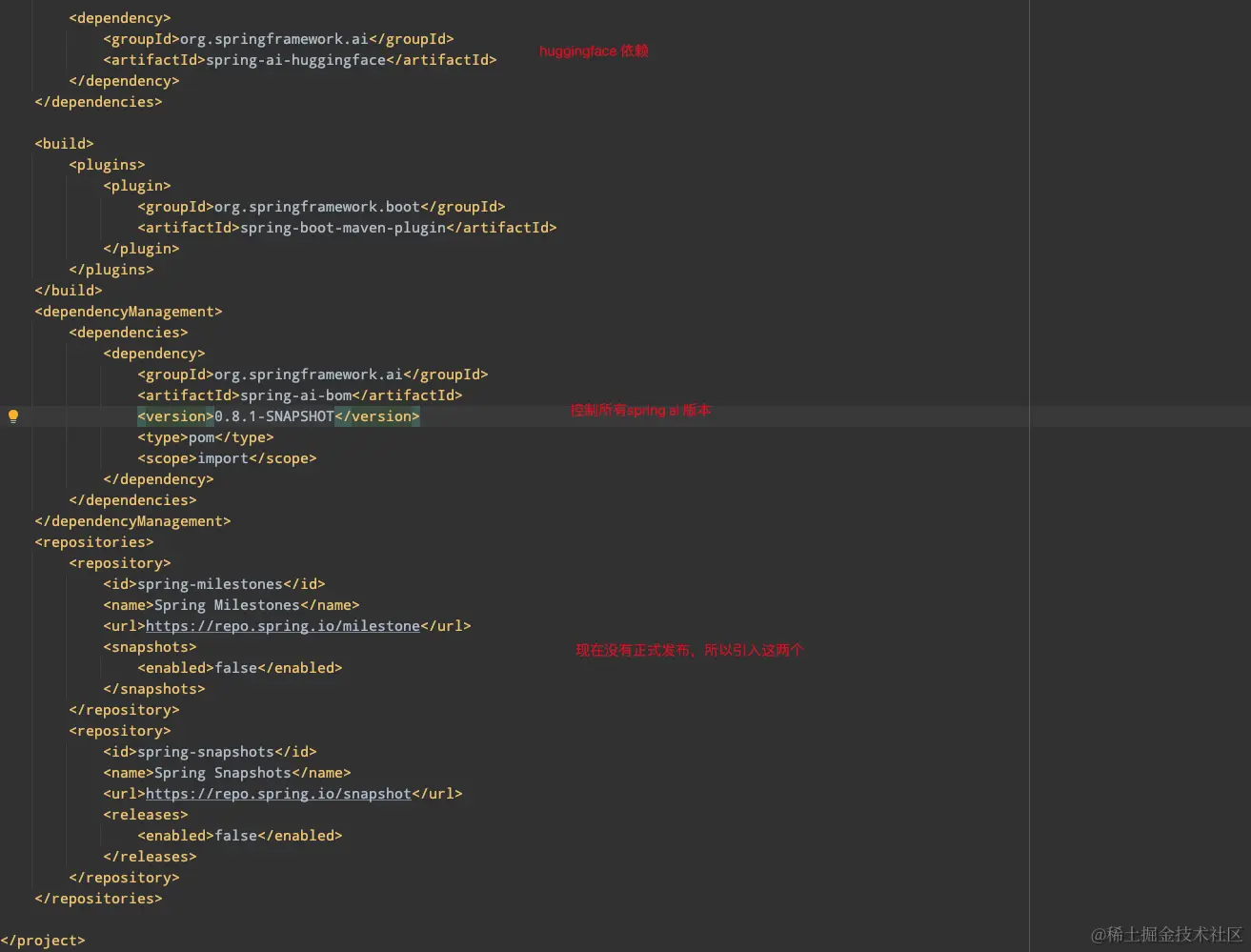Click the opening <releases> tag
The image size is (1251, 952).
(x=146, y=815)
